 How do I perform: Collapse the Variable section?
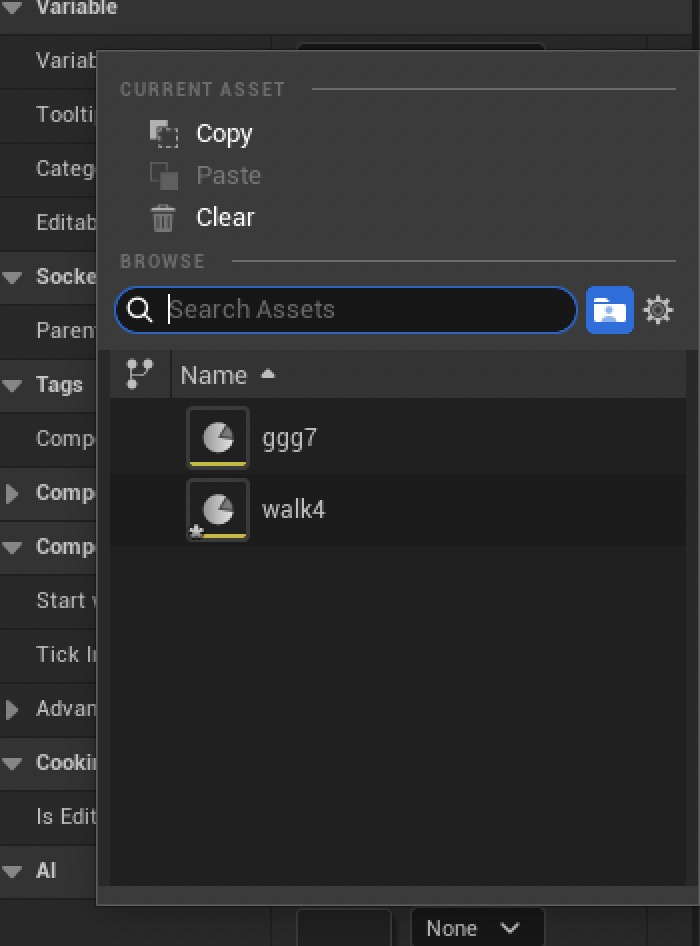coord(13,8)
